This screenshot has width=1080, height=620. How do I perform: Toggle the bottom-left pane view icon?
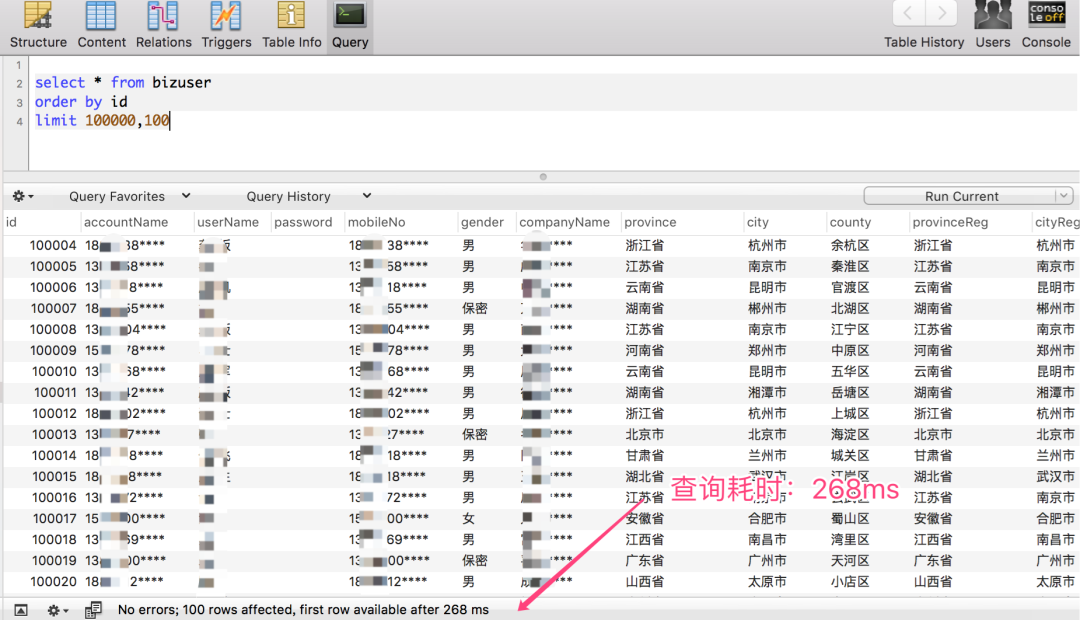pyautogui.click(x=21, y=610)
